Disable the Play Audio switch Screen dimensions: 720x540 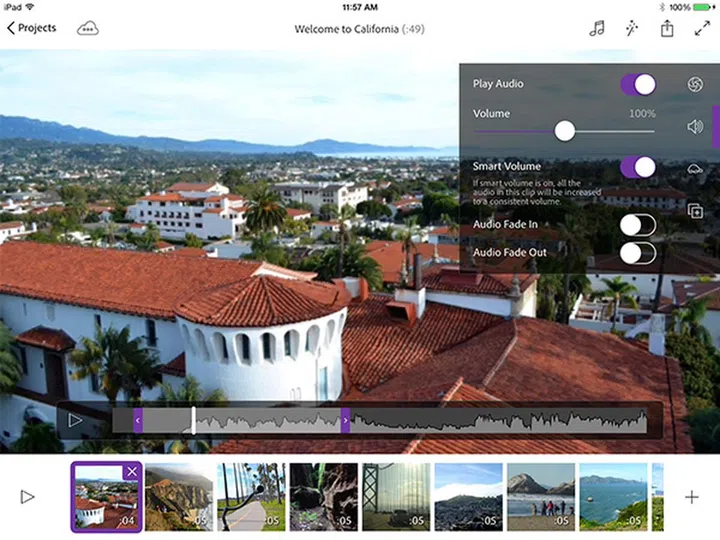(x=638, y=84)
